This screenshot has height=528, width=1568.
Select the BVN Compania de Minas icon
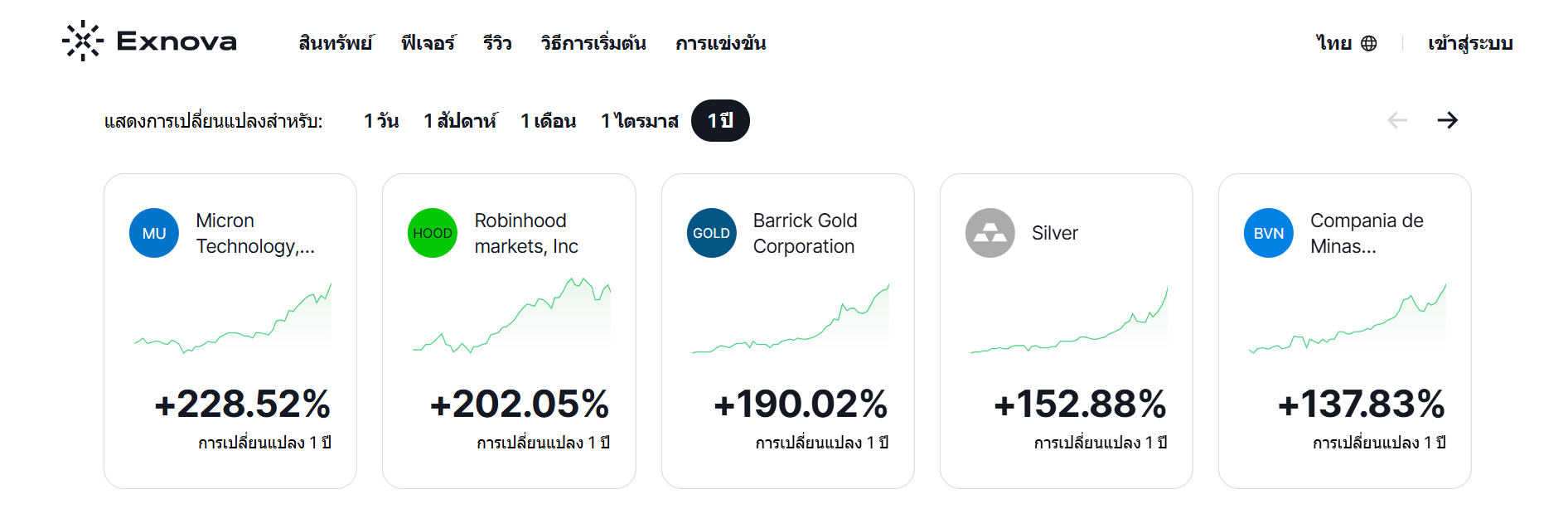tap(1268, 233)
